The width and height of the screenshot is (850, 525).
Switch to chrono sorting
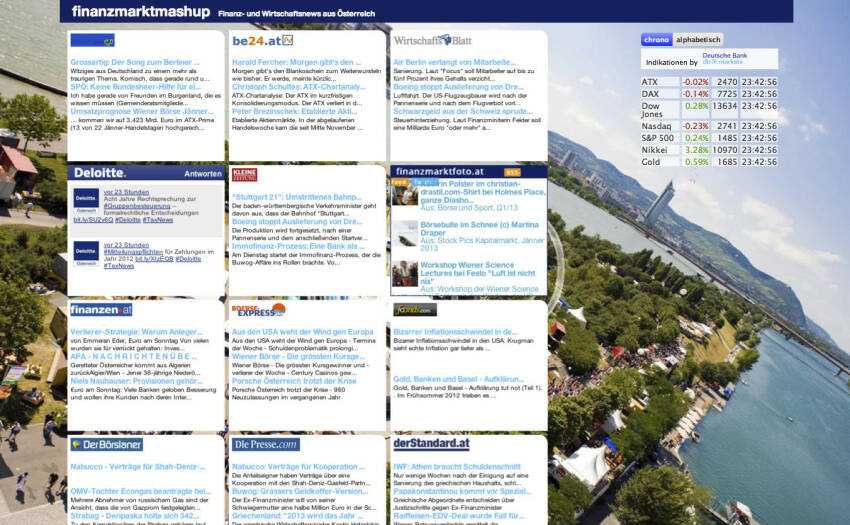(656, 40)
